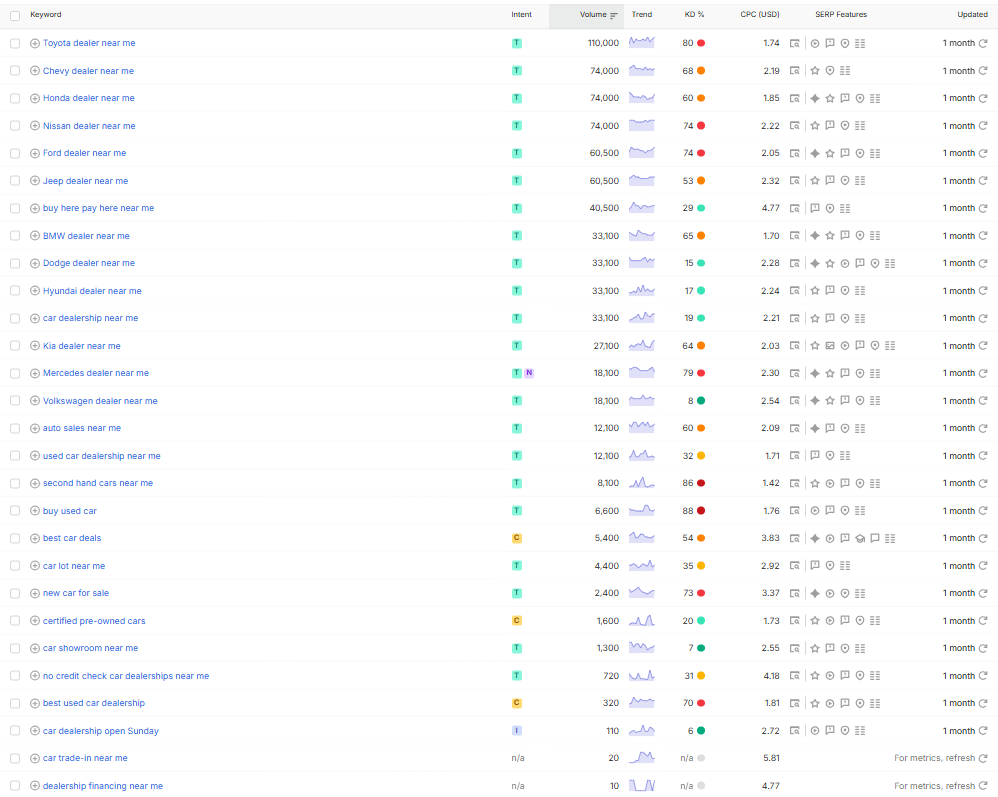Screen dimensions: 998x797
Task: Open SERP view for Jeep dealer near me
Action: tap(794, 181)
